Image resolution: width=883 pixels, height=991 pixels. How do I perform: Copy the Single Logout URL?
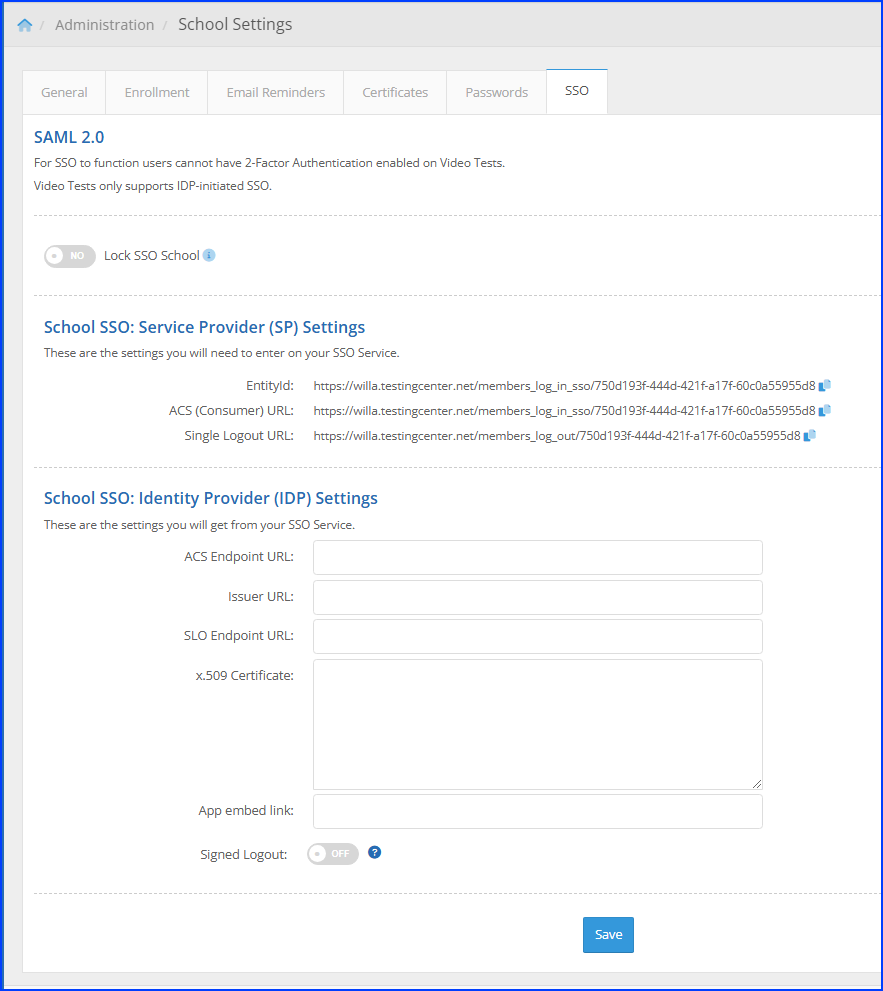click(810, 435)
